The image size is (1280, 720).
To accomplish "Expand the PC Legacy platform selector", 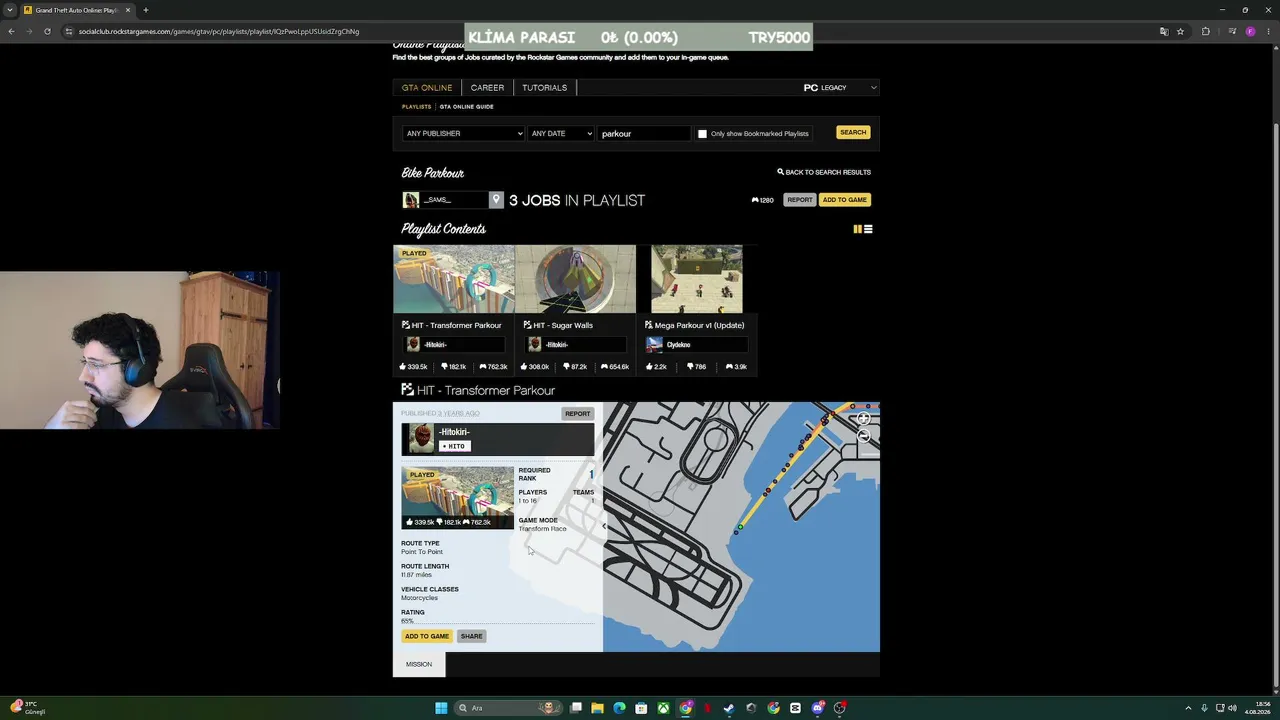I will pos(840,88).
